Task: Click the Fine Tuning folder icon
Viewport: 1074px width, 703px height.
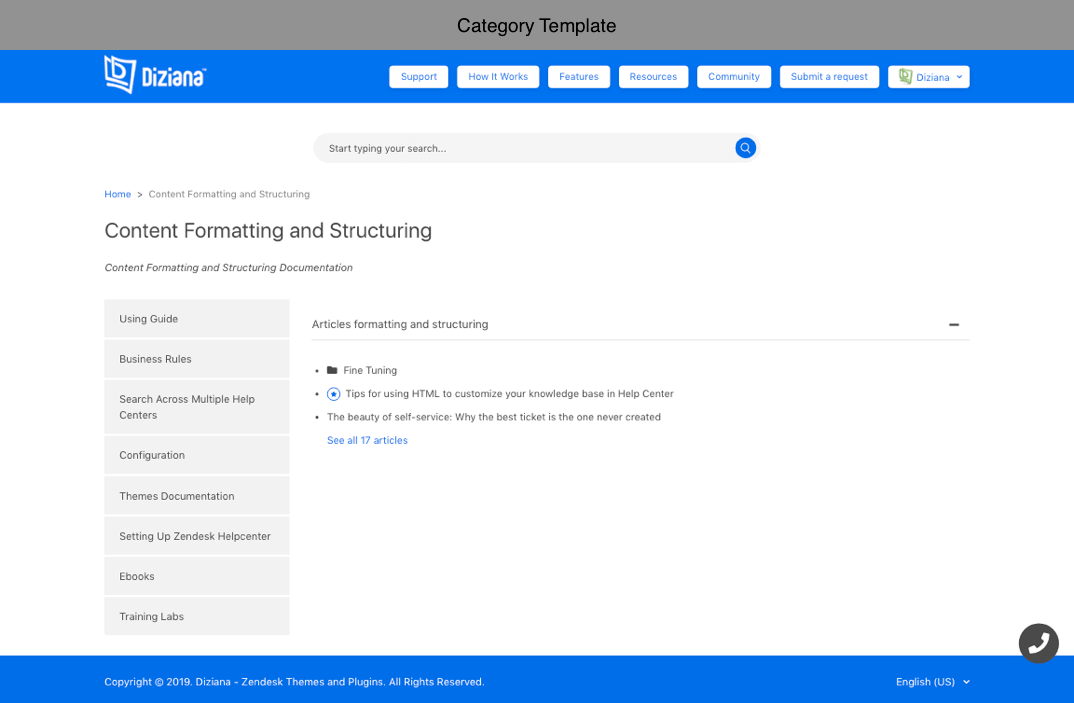Action: [x=332, y=370]
